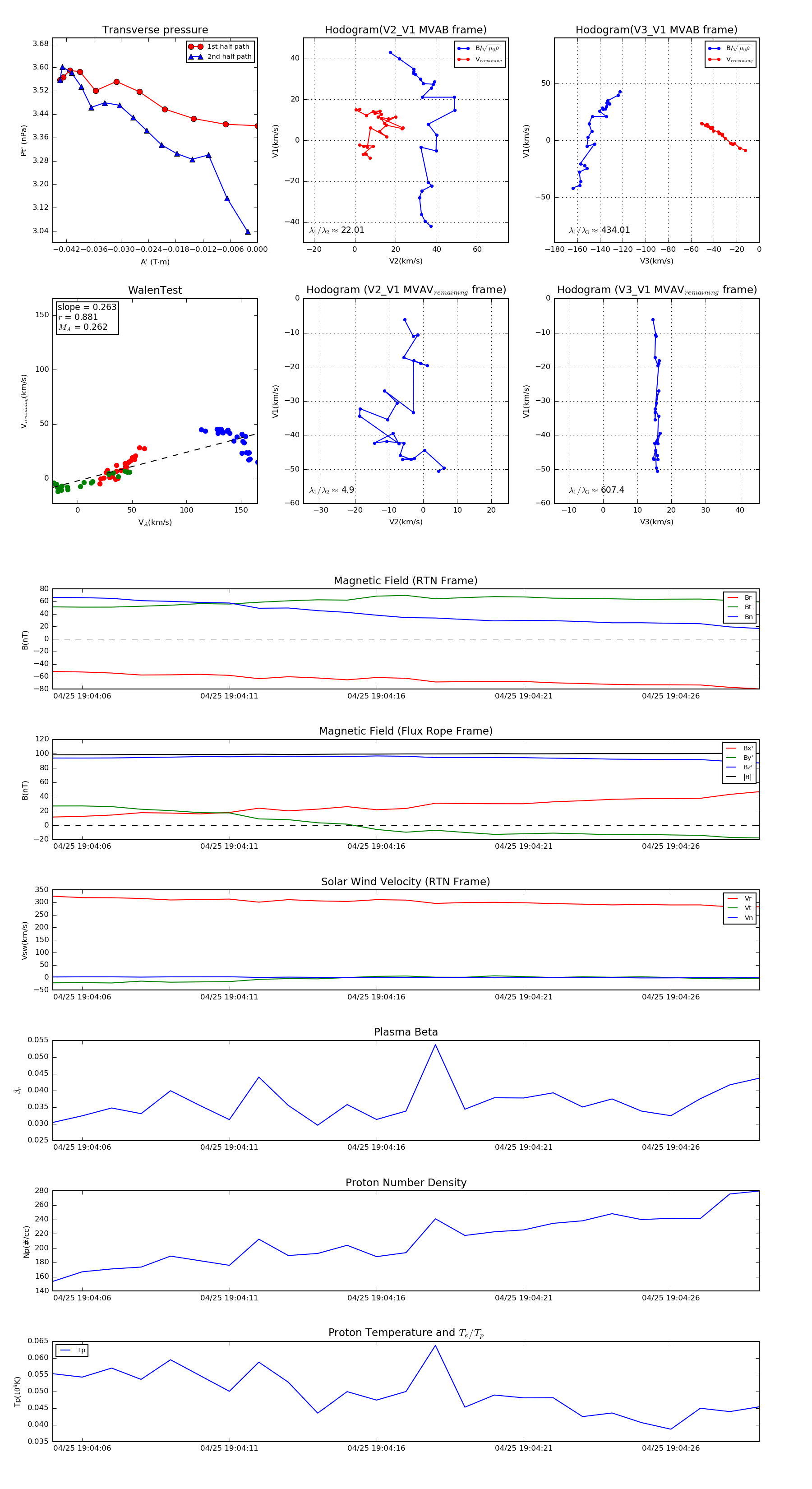812x1489 pixels.
Task: Click "04/25 19:04:26" tick under Proton Number Density
Action: pyautogui.click(x=670, y=1298)
